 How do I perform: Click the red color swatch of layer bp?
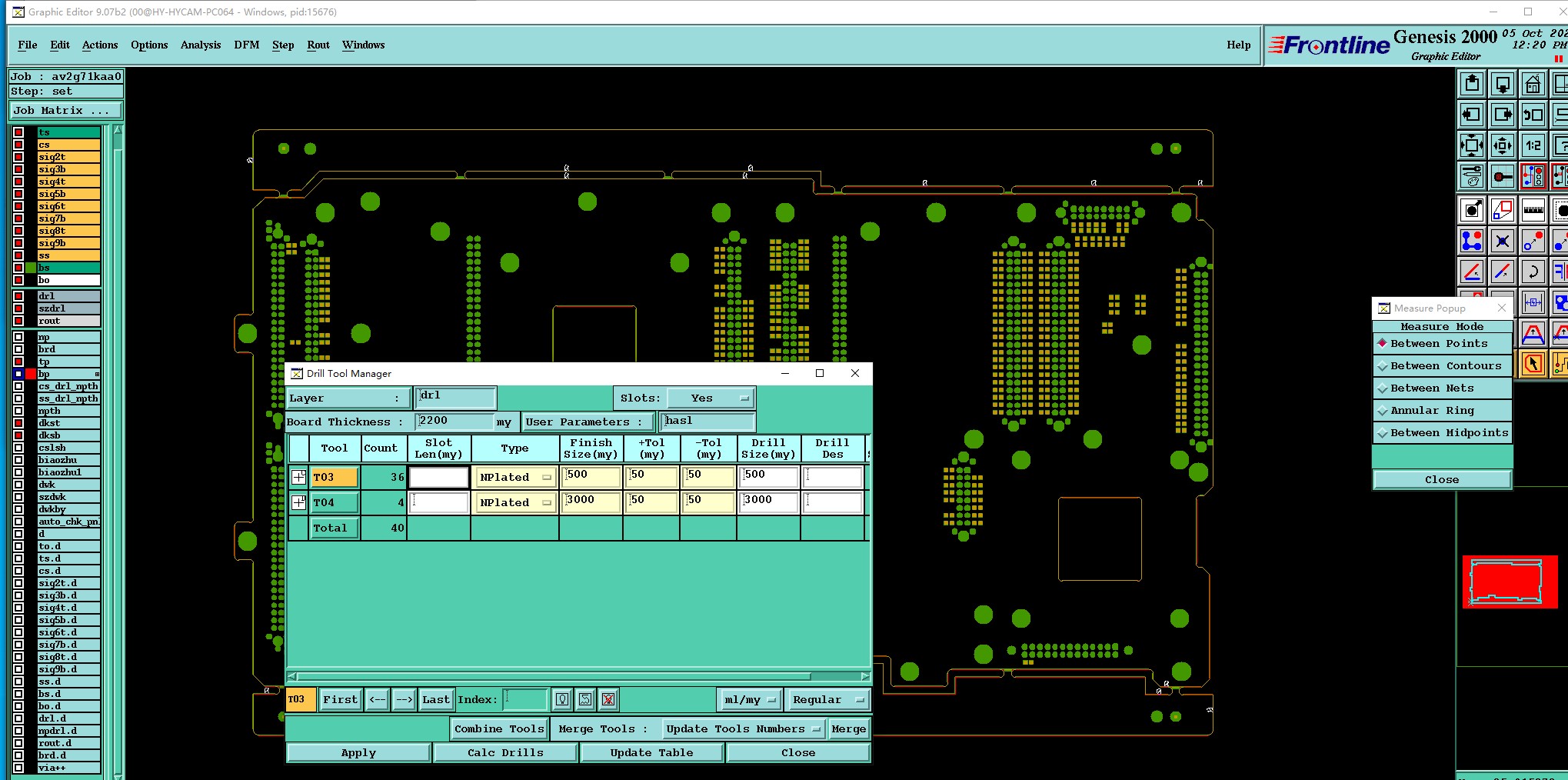[x=31, y=374]
